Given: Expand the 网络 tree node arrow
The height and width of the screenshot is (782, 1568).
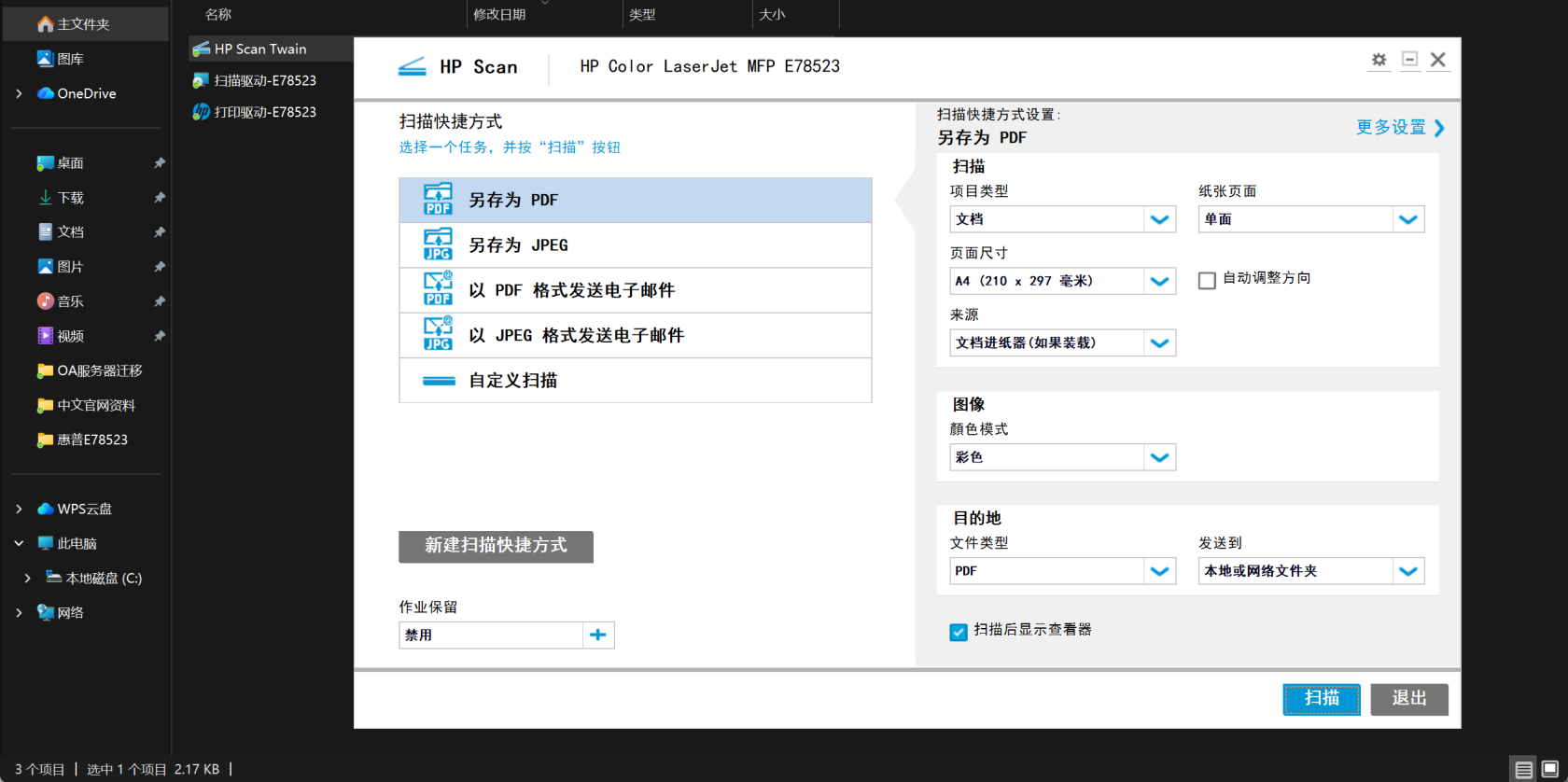Looking at the screenshot, I should coord(19,612).
